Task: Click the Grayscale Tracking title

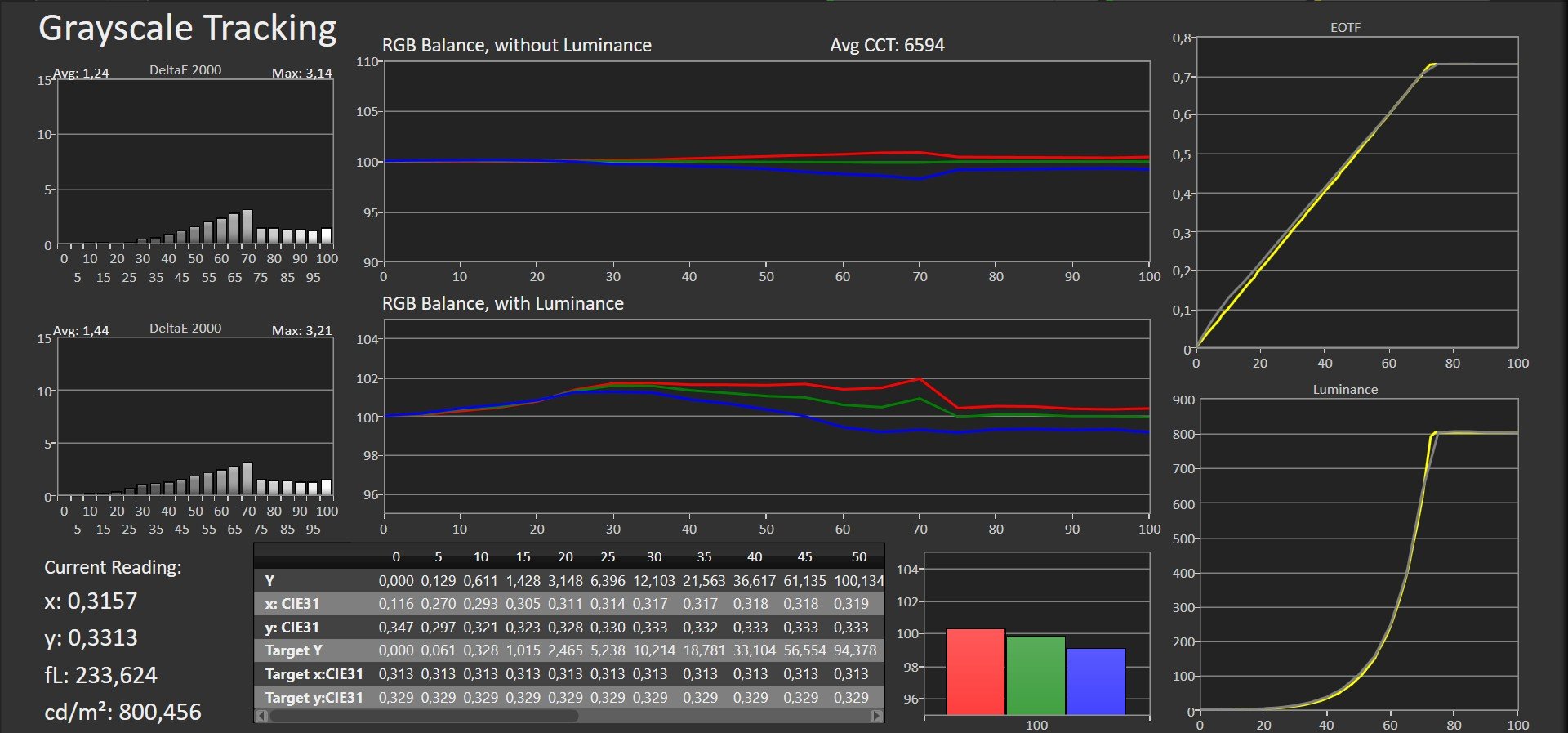Action: coord(188,29)
